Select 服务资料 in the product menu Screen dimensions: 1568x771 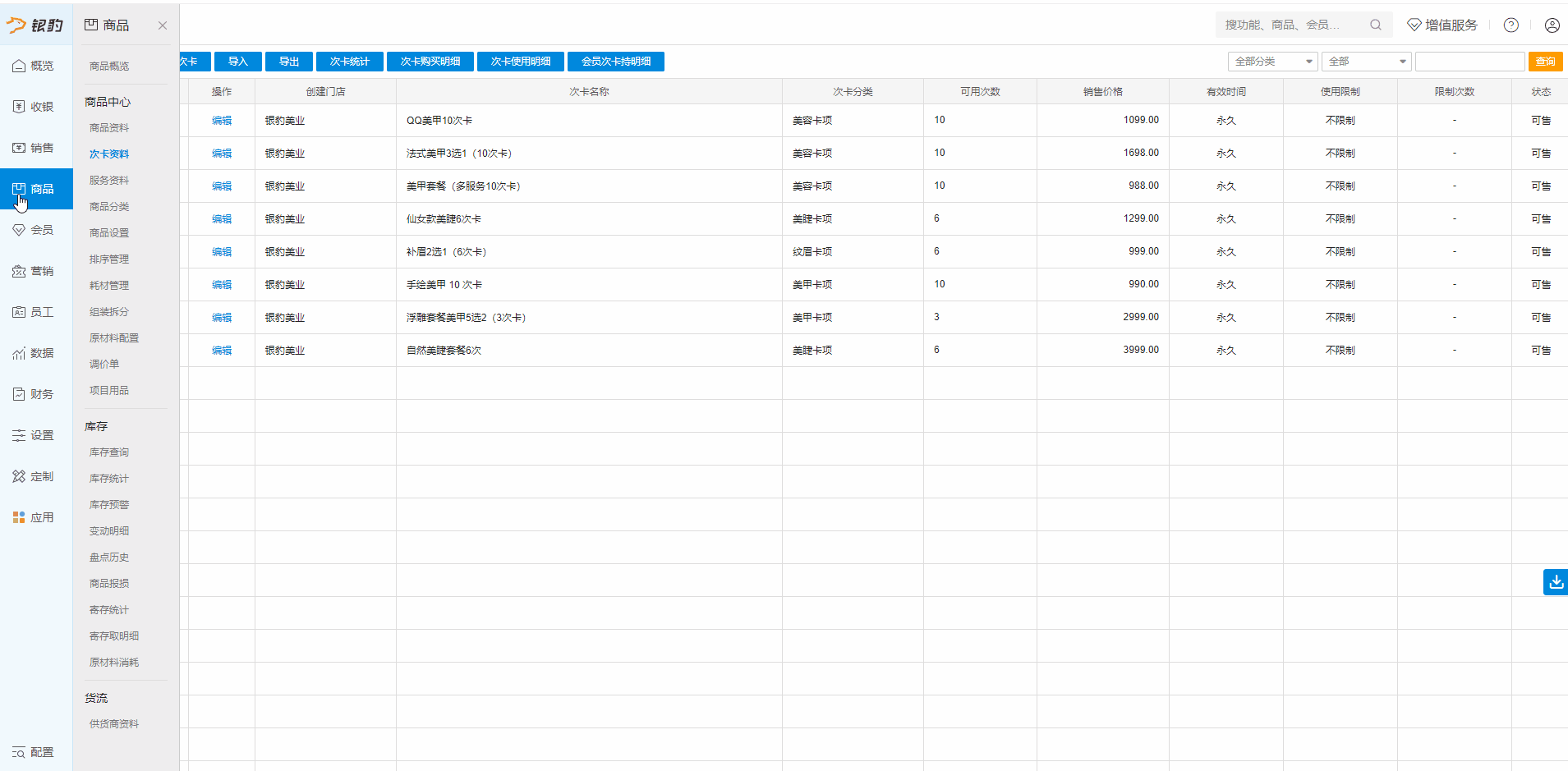point(109,181)
